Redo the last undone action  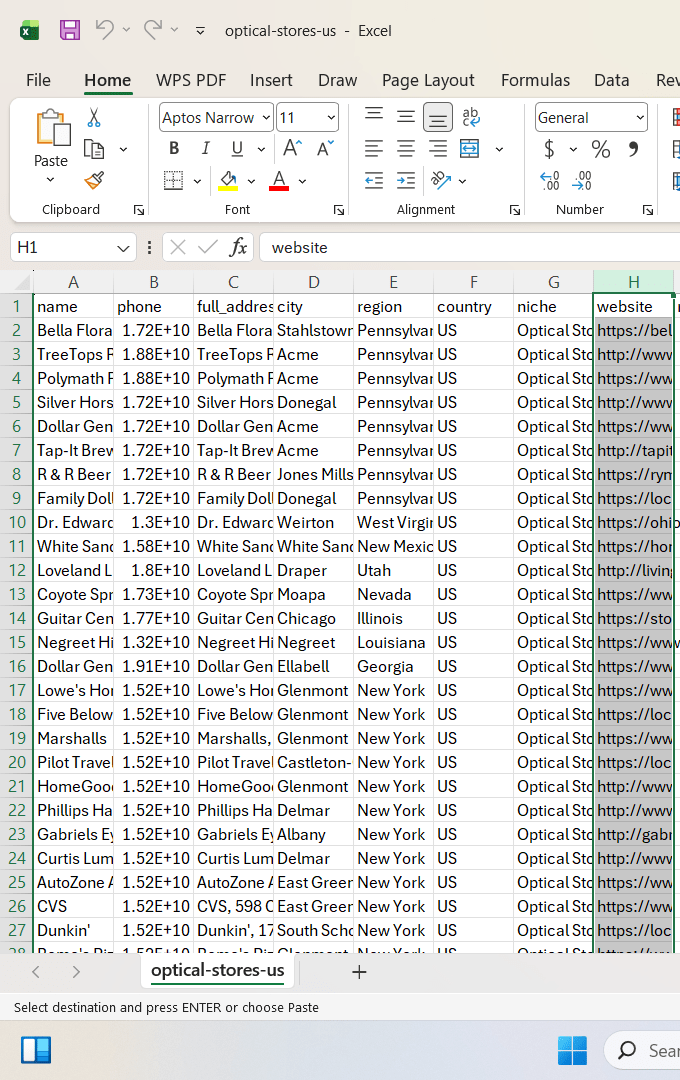pos(152,30)
